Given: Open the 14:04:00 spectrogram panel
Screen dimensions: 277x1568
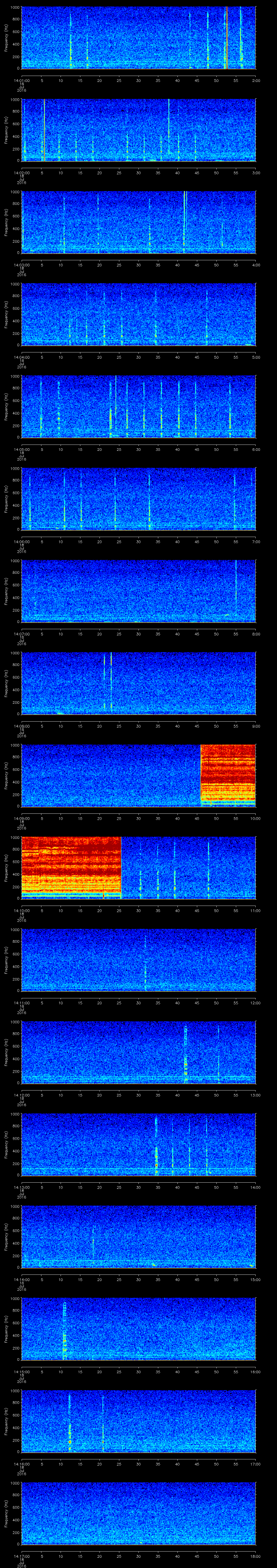Looking at the screenshot, I should point(138,314).
